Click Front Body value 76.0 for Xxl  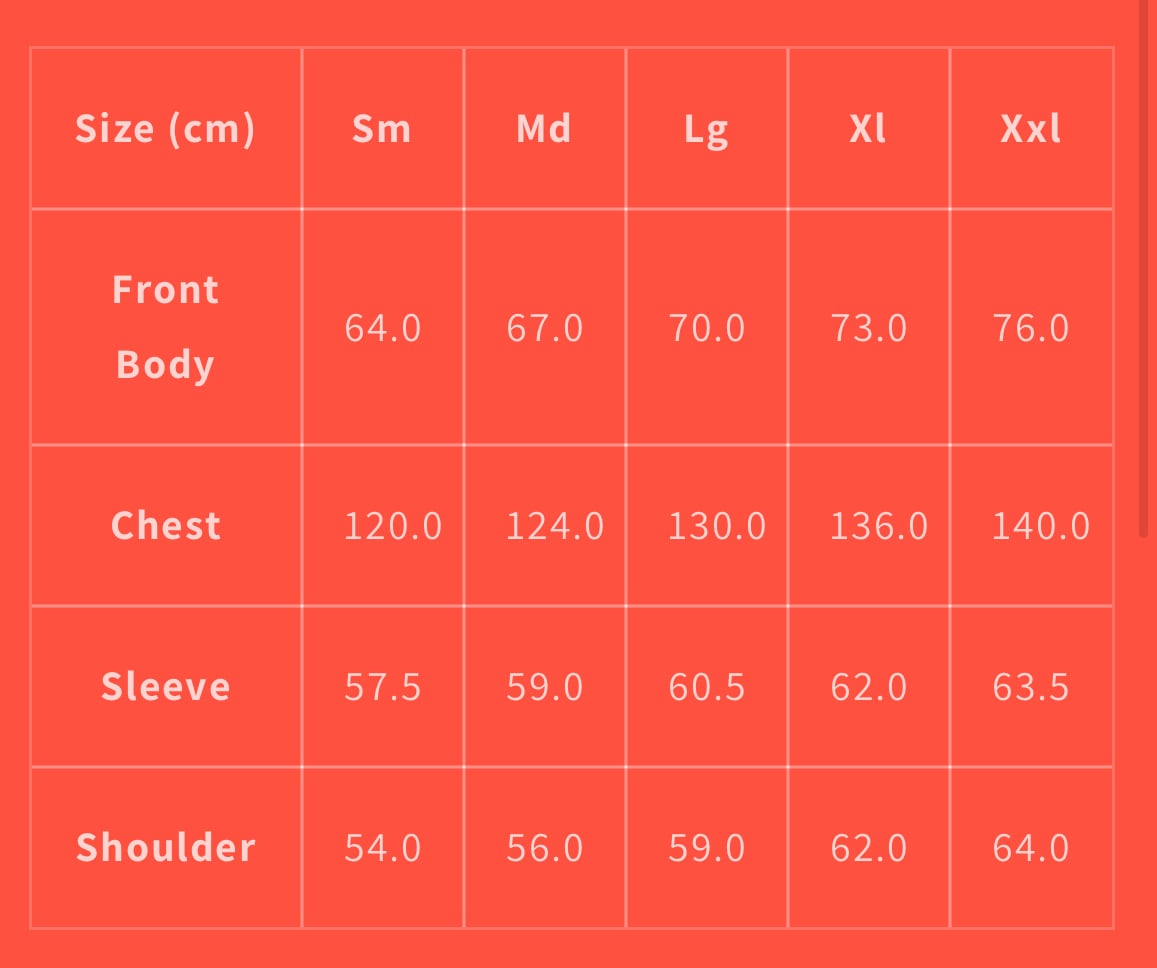coord(1031,328)
